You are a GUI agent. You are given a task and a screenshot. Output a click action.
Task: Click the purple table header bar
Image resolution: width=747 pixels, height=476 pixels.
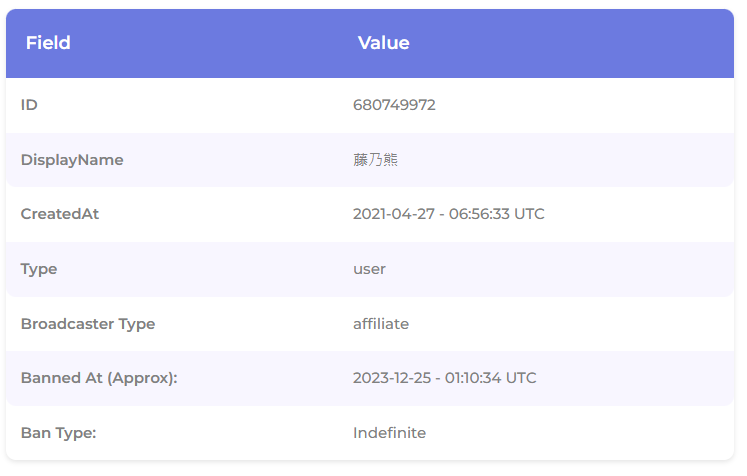pyautogui.click(x=370, y=43)
